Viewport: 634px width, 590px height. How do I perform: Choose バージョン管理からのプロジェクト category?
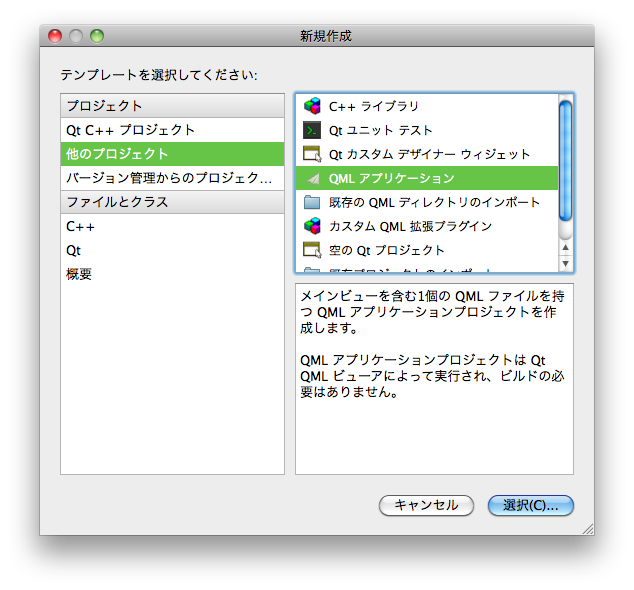pyautogui.click(x=168, y=178)
